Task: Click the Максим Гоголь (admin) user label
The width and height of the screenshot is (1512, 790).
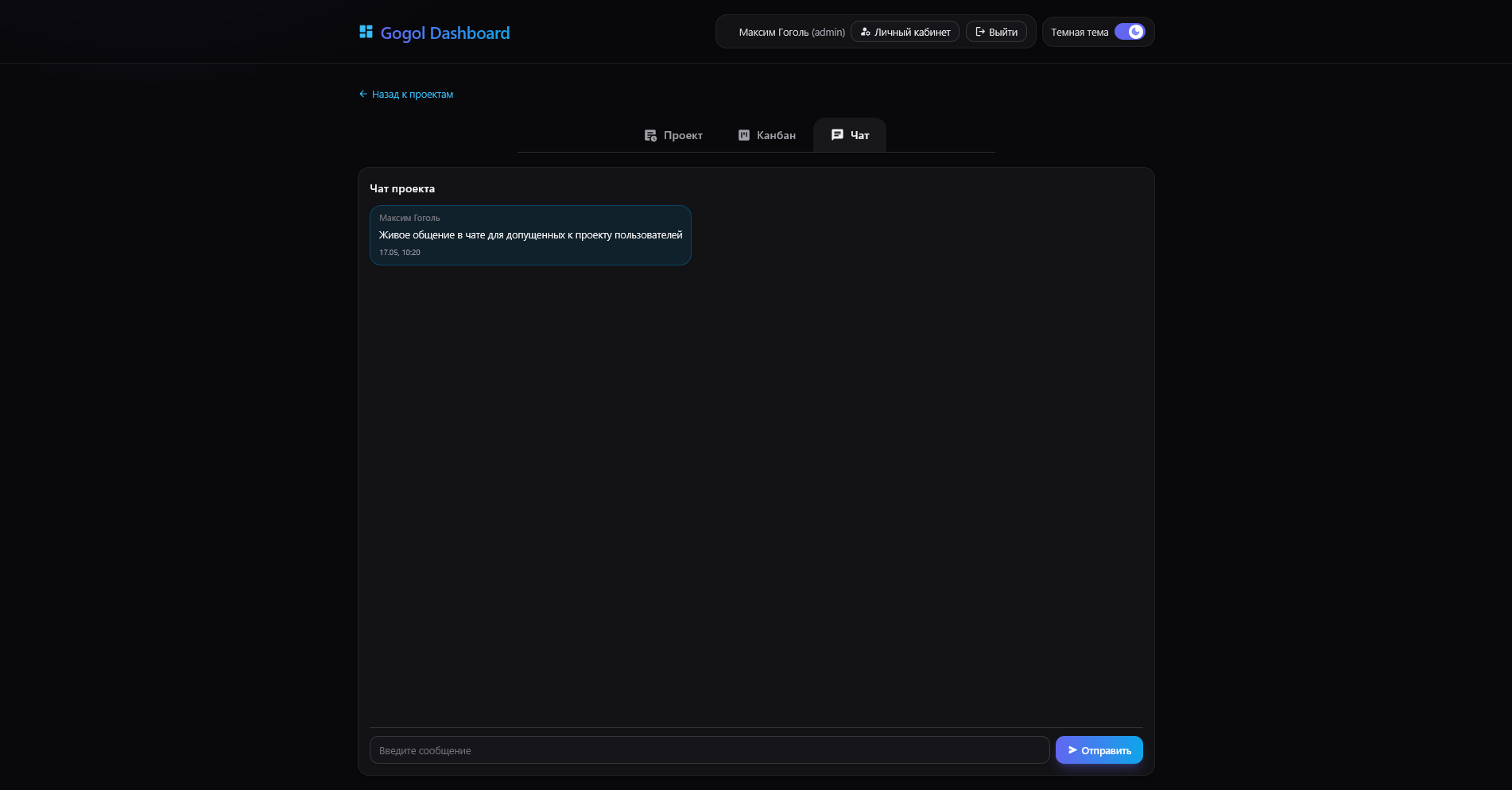Action: coord(792,33)
